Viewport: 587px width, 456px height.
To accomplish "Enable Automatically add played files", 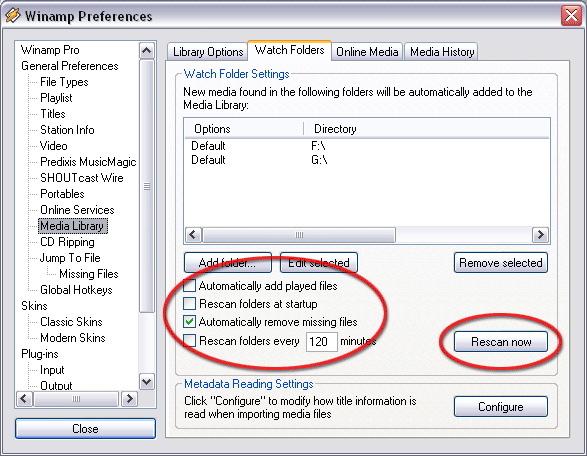I will (x=189, y=286).
